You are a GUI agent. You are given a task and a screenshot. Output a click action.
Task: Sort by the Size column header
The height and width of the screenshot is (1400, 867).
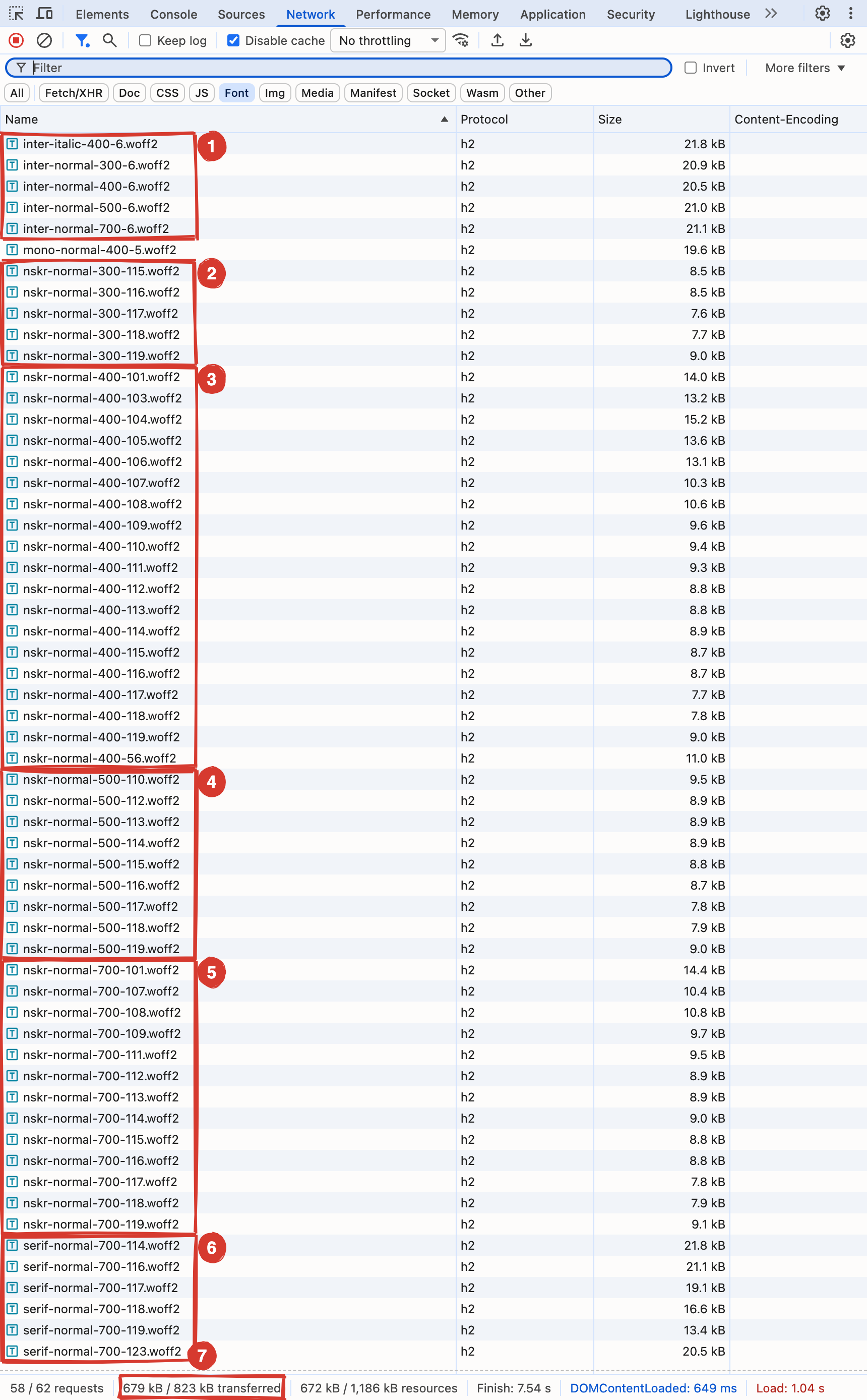pyautogui.click(x=661, y=120)
